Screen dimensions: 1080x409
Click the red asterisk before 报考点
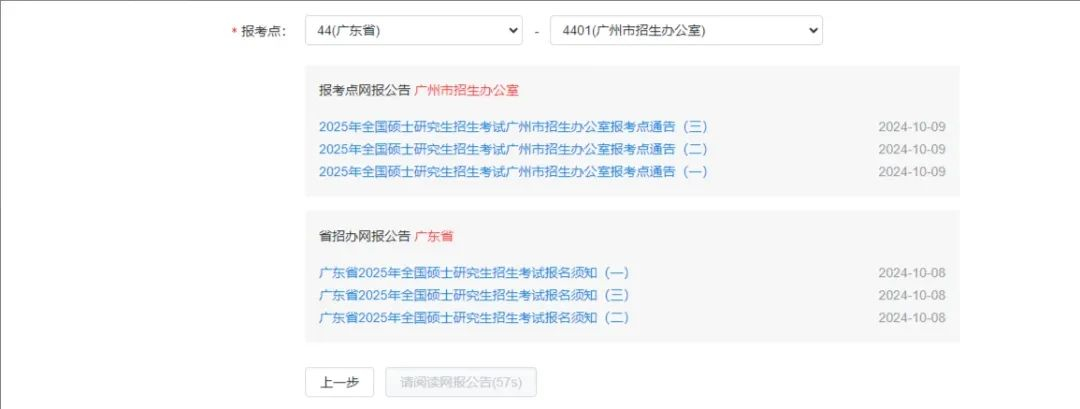tap(234, 32)
